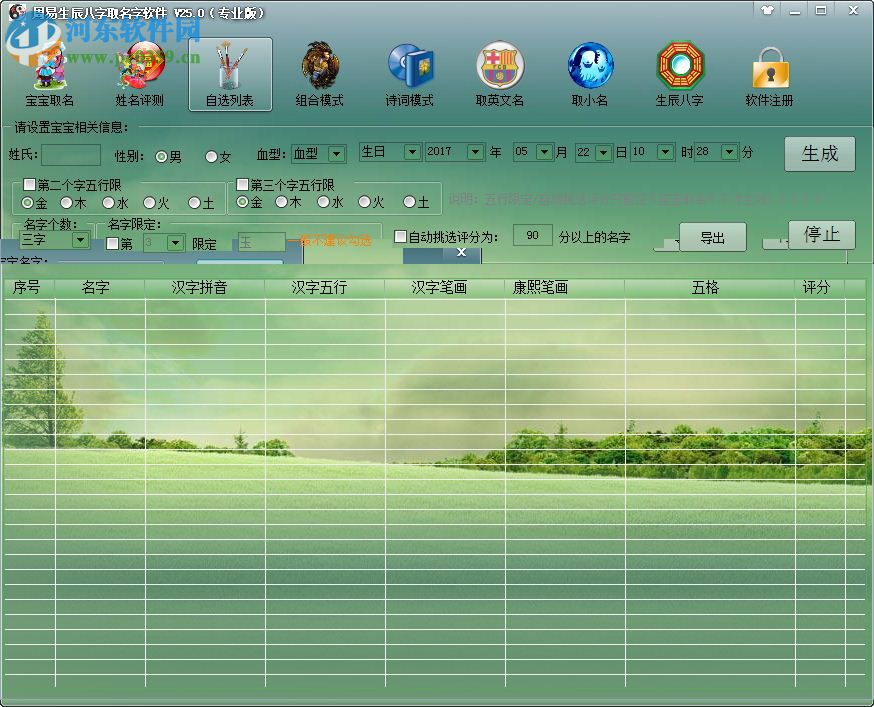Screen dimensions: 874x707
Task: Sort by 汉字笔画 column header
Action: pos(439,288)
